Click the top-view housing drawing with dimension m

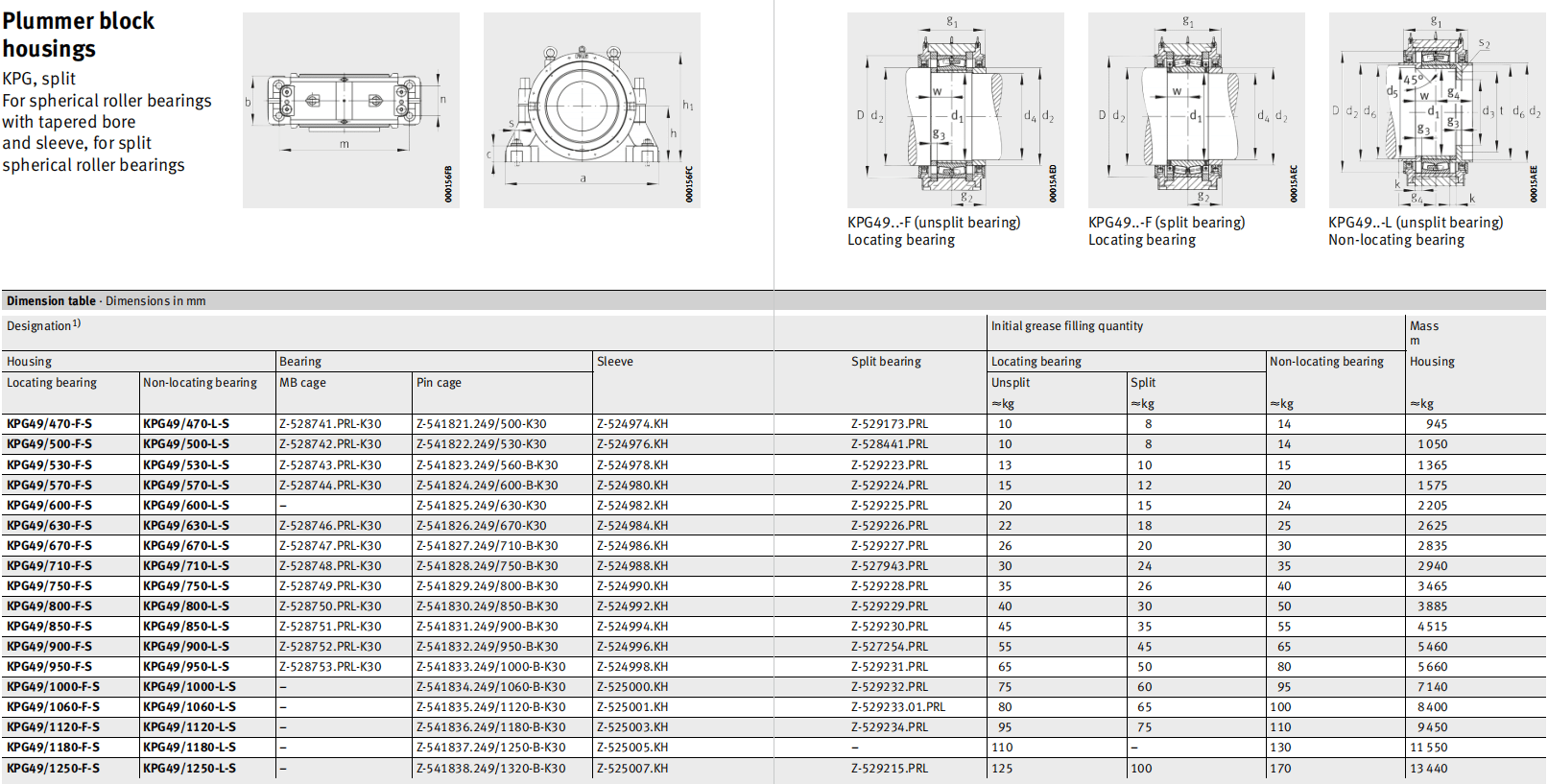[x=350, y=109]
